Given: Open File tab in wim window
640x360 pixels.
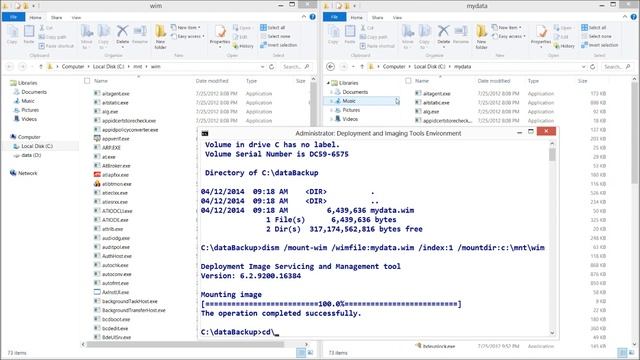Looking at the screenshot, I should pos(13,17).
